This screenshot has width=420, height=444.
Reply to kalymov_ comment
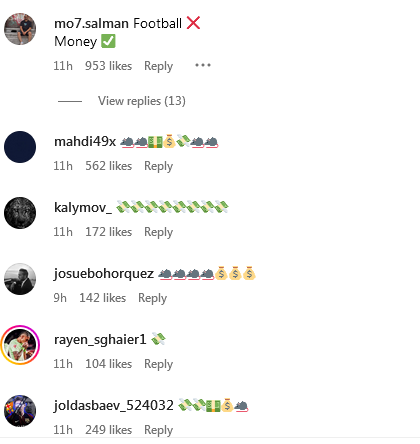[x=159, y=232]
